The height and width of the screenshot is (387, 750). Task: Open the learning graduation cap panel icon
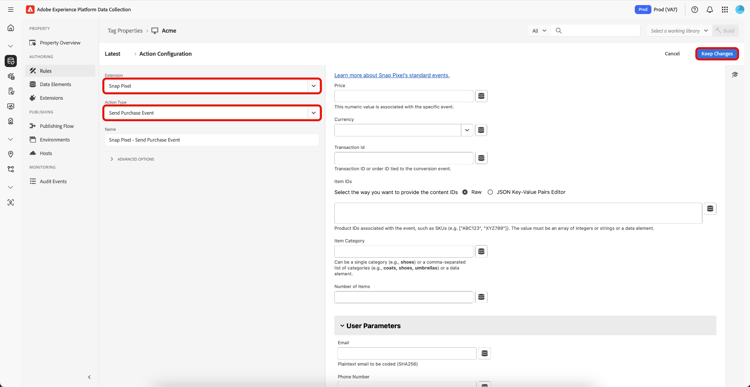point(735,74)
